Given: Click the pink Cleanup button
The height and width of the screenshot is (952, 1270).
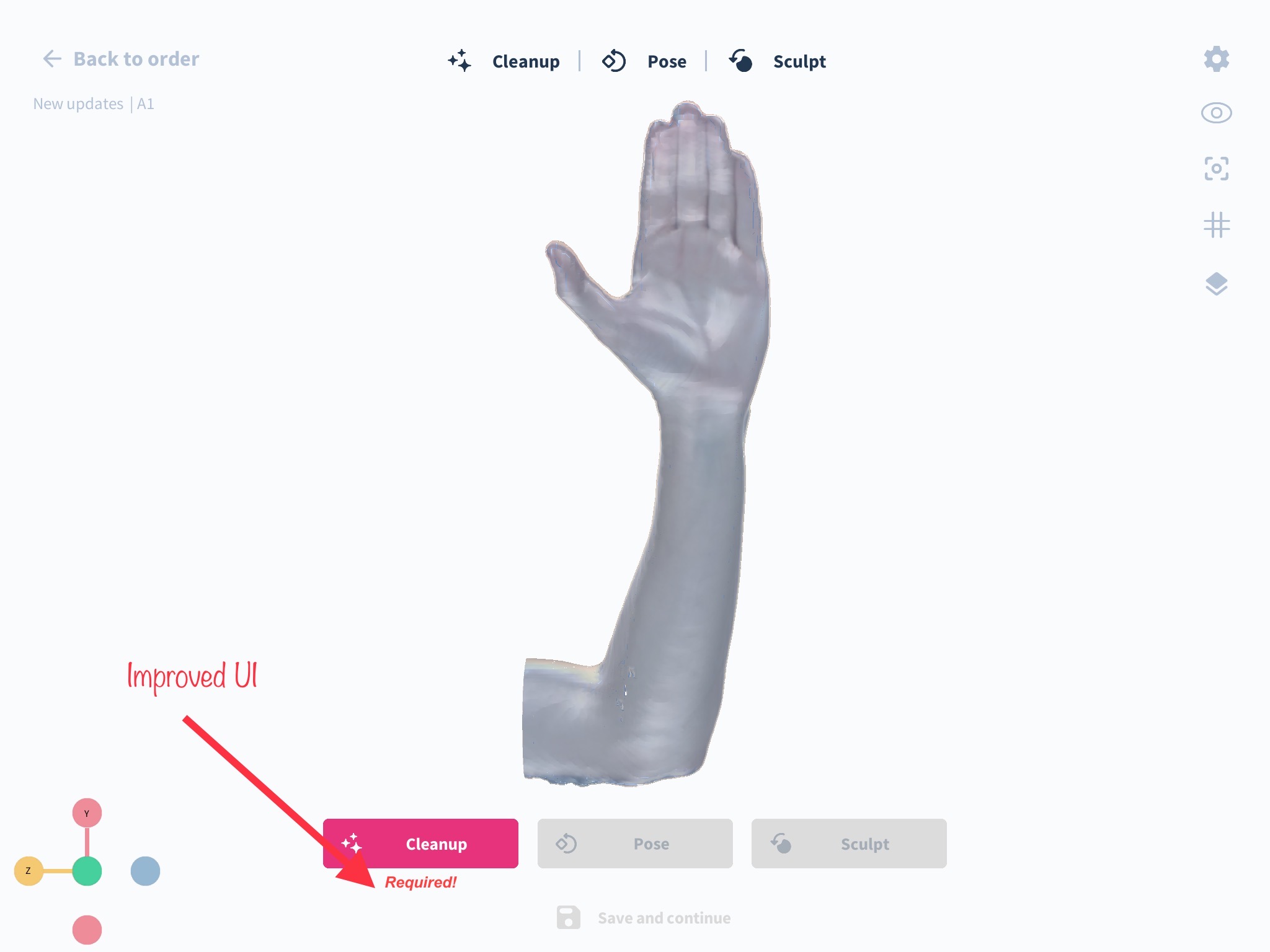Looking at the screenshot, I should pos(420,844).
